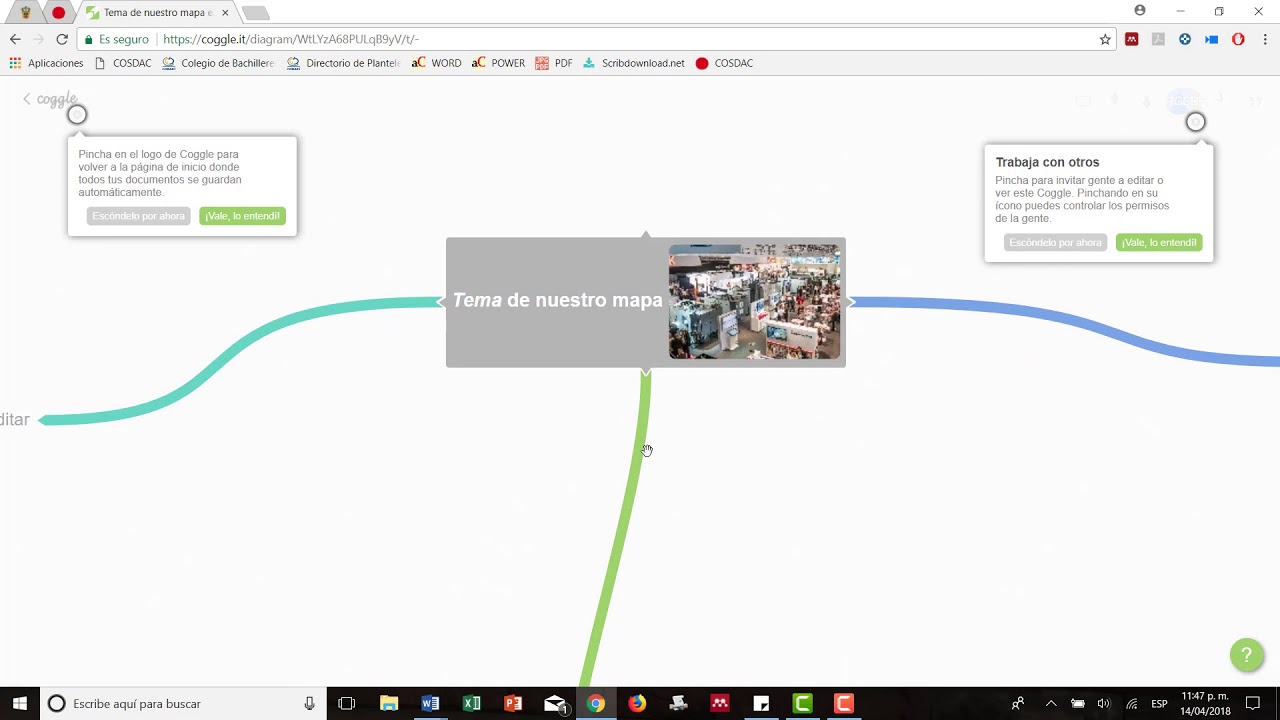
Task: Open Word from the taskbar
Action: [x=430, y=704]
